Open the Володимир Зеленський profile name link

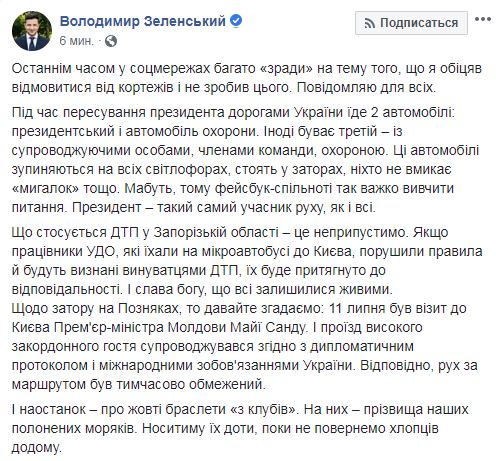coord(143,21)
